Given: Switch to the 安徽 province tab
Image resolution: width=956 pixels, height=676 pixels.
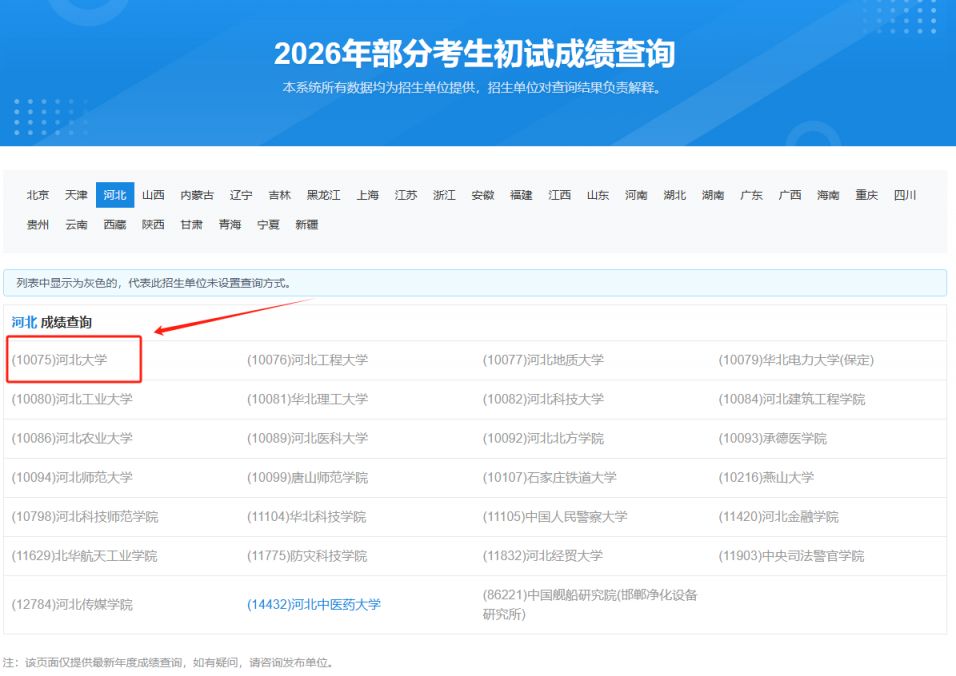Looking at the screenshot, I should coord(482,195).
